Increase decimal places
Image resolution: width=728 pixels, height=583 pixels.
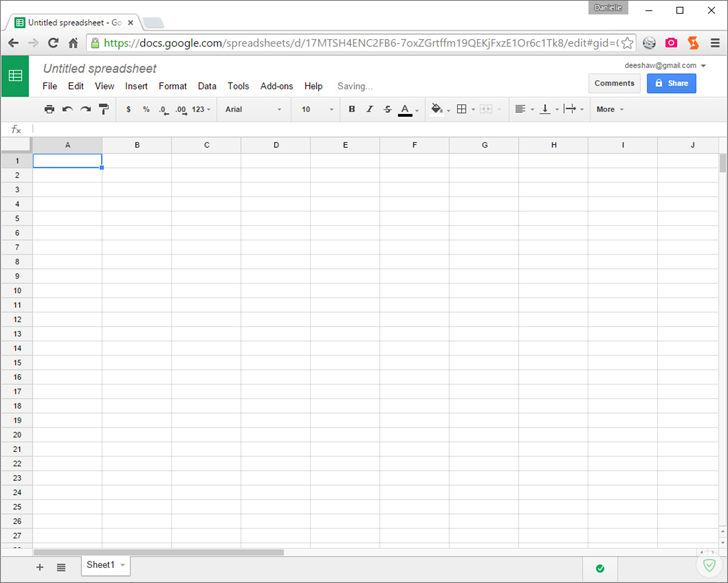point(181,110)
